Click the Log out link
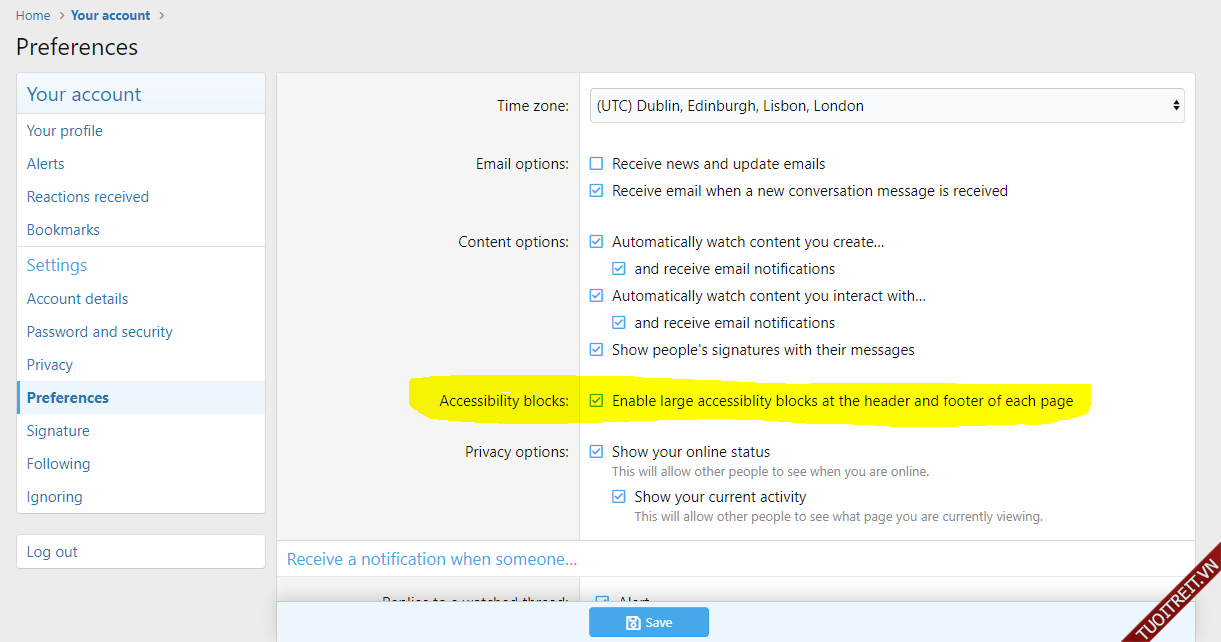The height and width of the screenshot is (642, 1221). coord(52,552)
